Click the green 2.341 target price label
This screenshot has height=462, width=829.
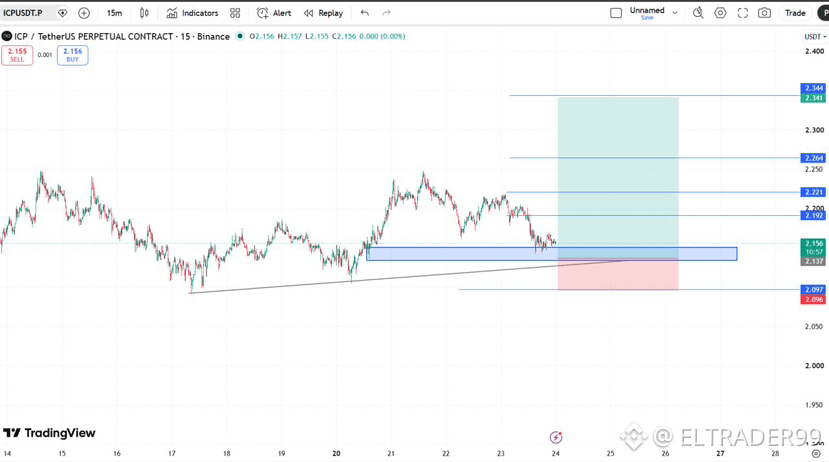click(813, 98)
